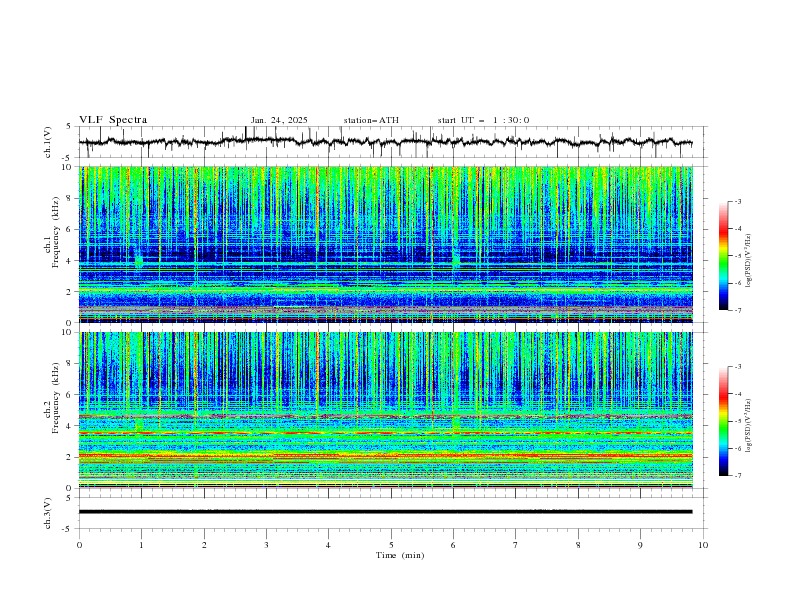Click the time axis tick label "3"
792x612 pixels.
coord(266,545)
